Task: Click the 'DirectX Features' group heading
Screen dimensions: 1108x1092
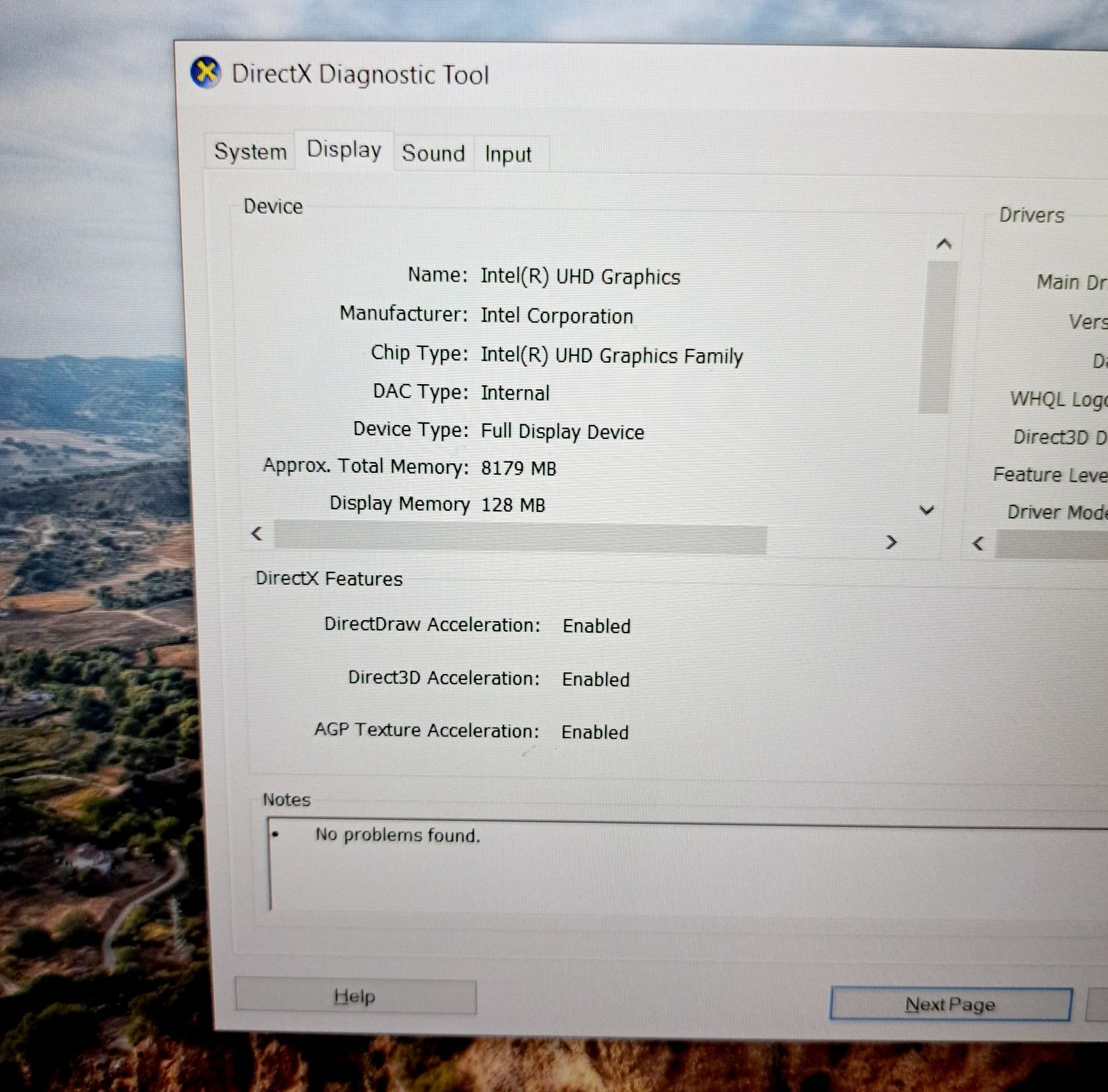Action: pyautogui.click(x=329, y=579)
